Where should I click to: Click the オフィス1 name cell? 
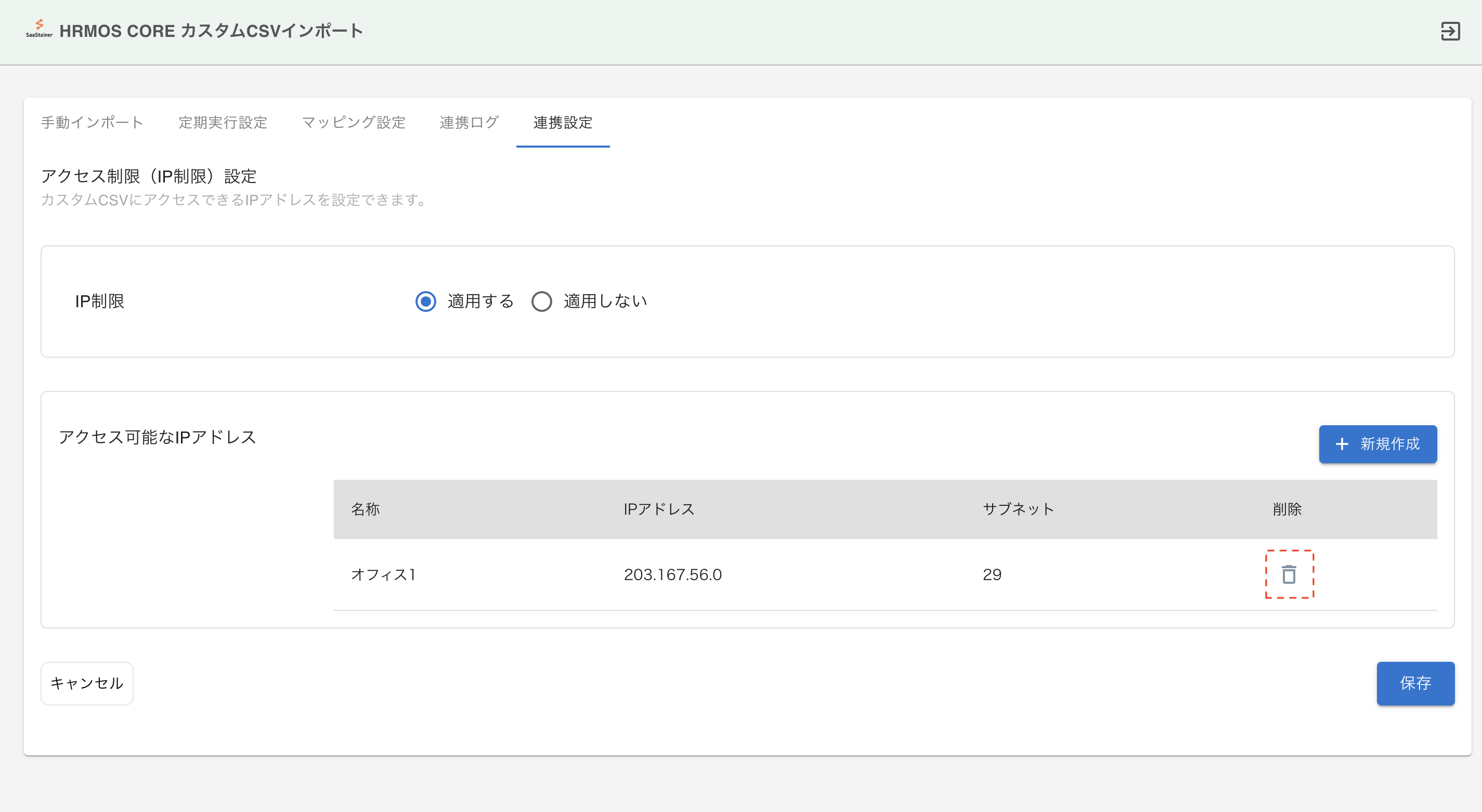pyautogui.click(x=383, y=574)
